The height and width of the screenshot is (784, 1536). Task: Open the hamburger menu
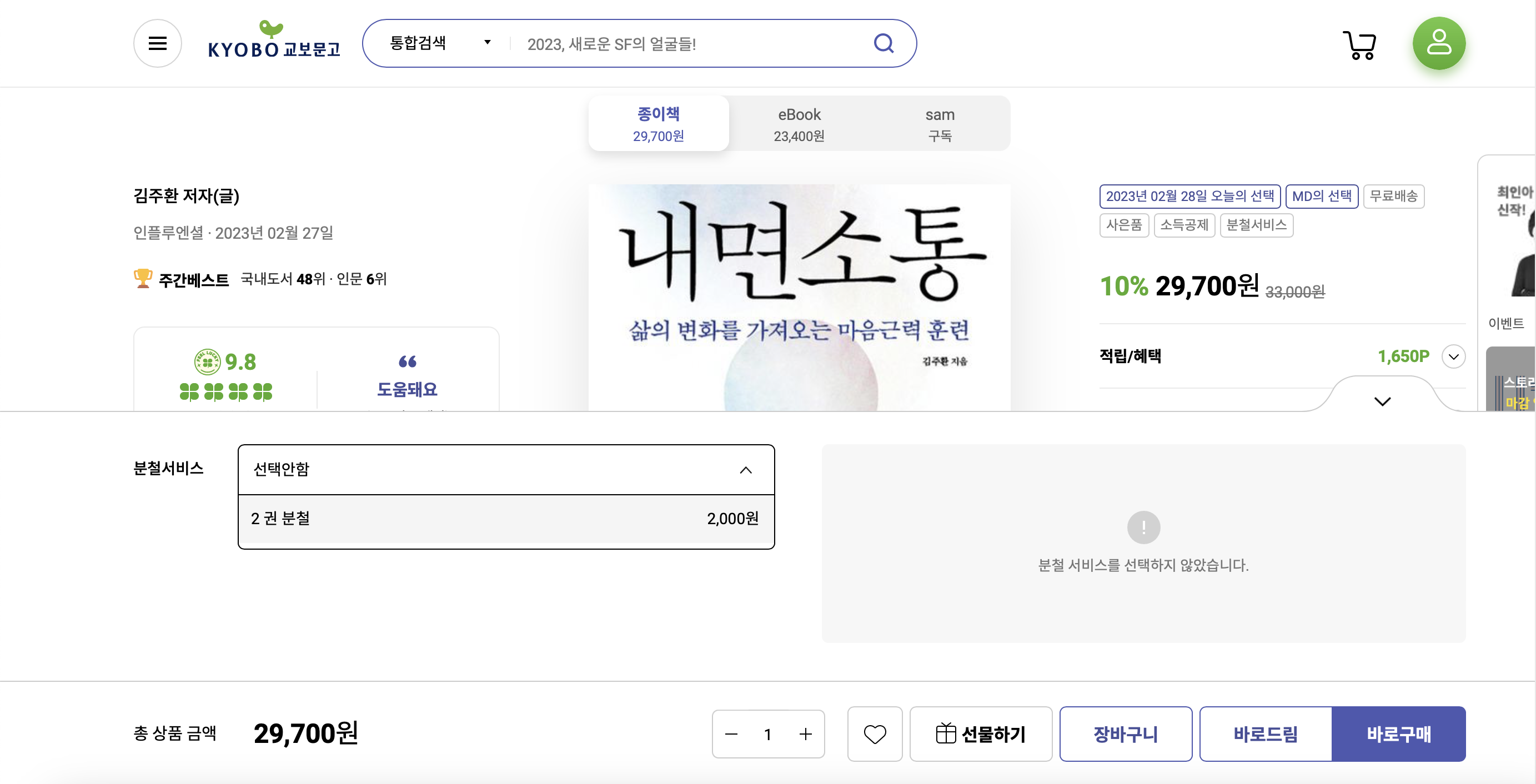(157, 43)
